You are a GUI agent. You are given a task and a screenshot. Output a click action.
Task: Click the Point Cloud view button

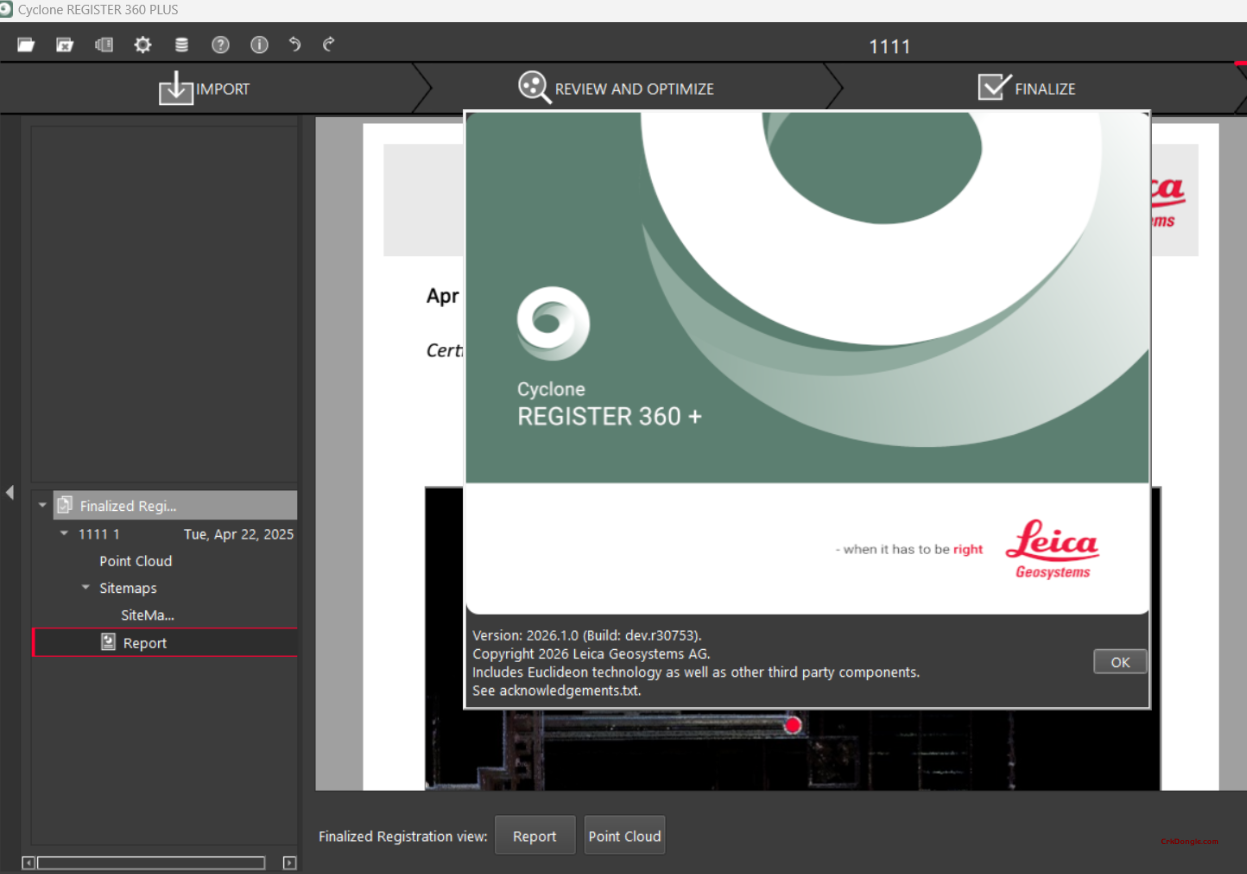coord(624,836)
